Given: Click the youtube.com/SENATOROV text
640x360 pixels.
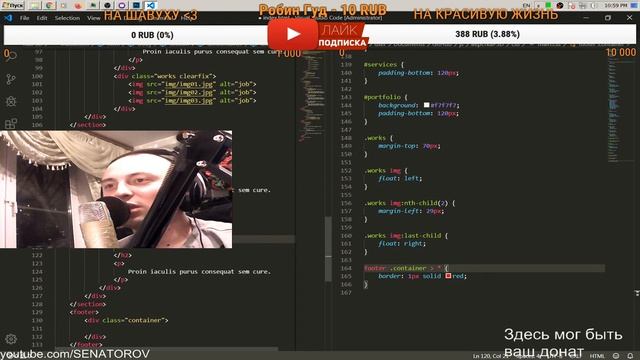Looking at the screenshot, I should (75, 353).
